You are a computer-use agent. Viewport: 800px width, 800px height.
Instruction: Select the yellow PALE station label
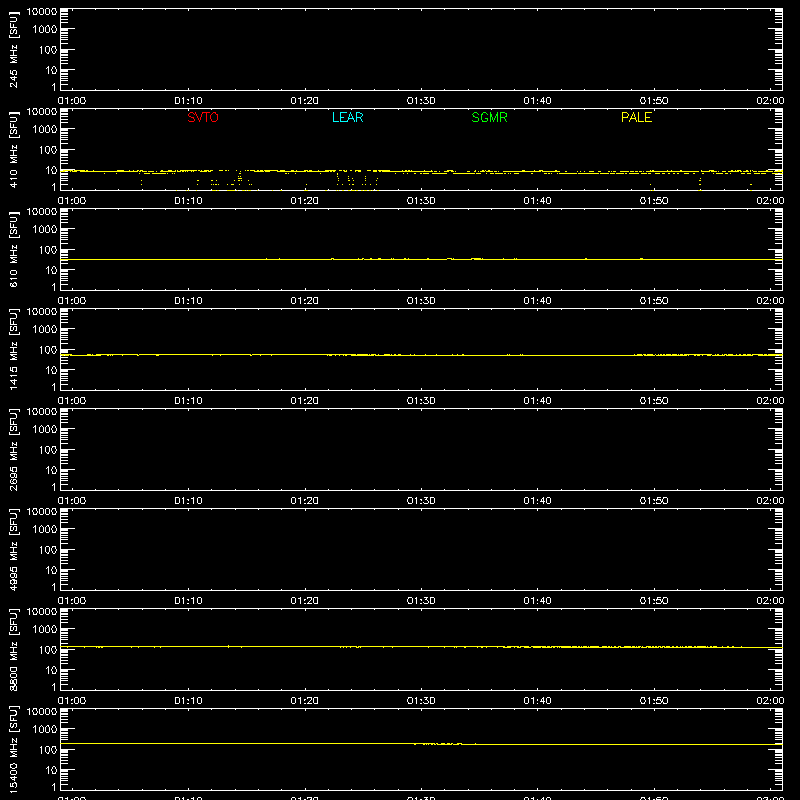[x=636, y=117]
